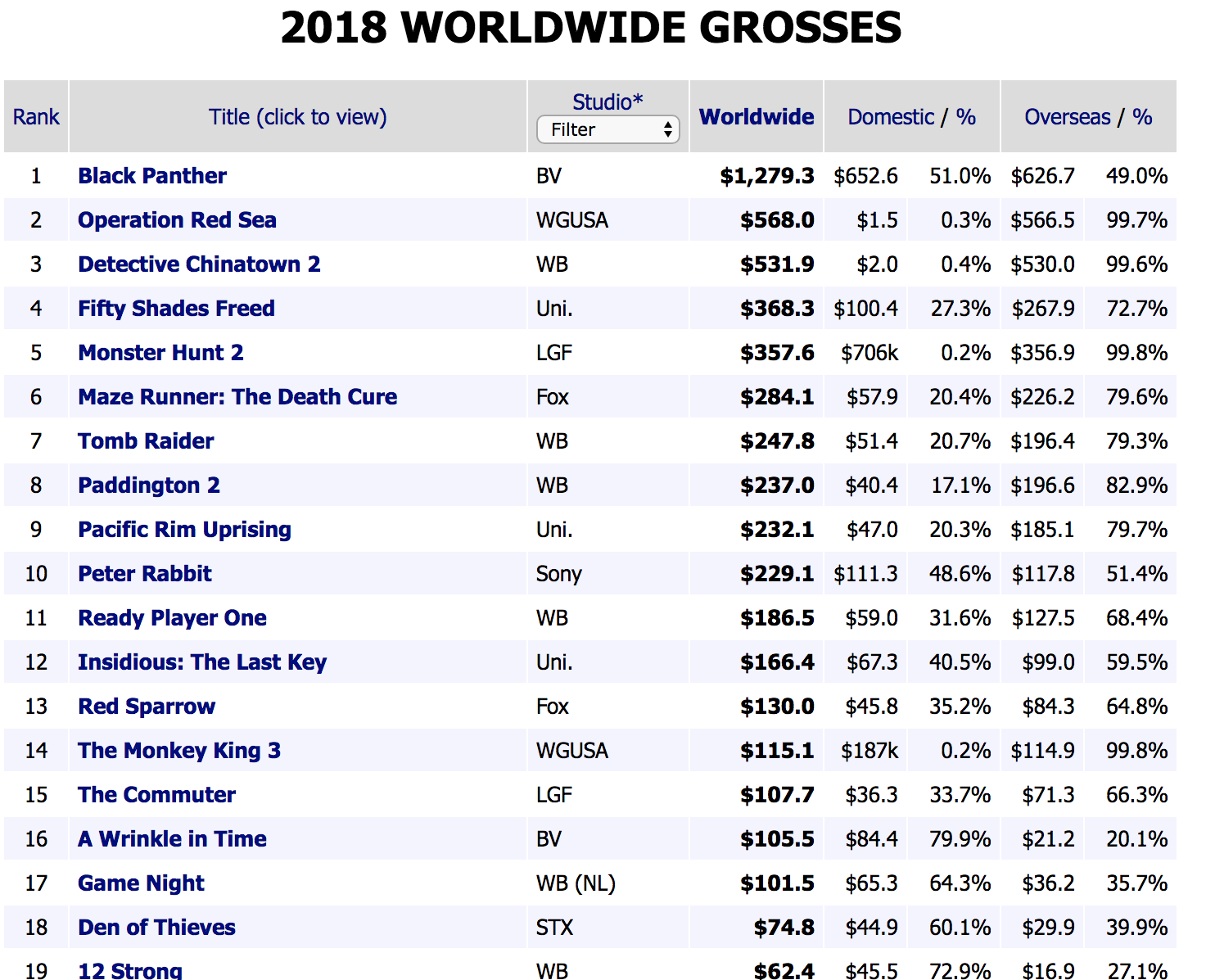1206x980 pixels.
Task: Open the Studio Filter dropdown
Action: point(608,129)
